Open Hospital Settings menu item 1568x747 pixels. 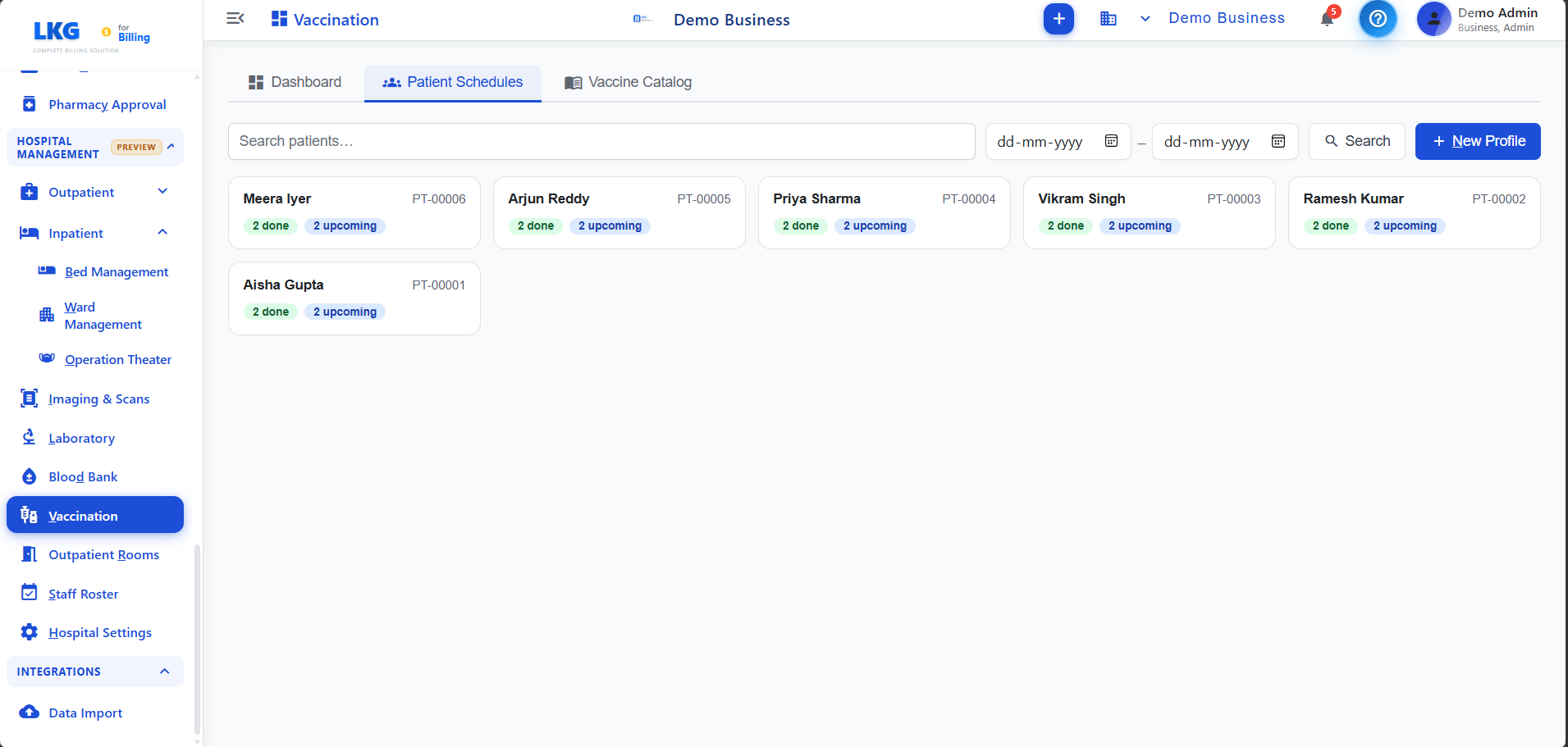tap(100, 632)
